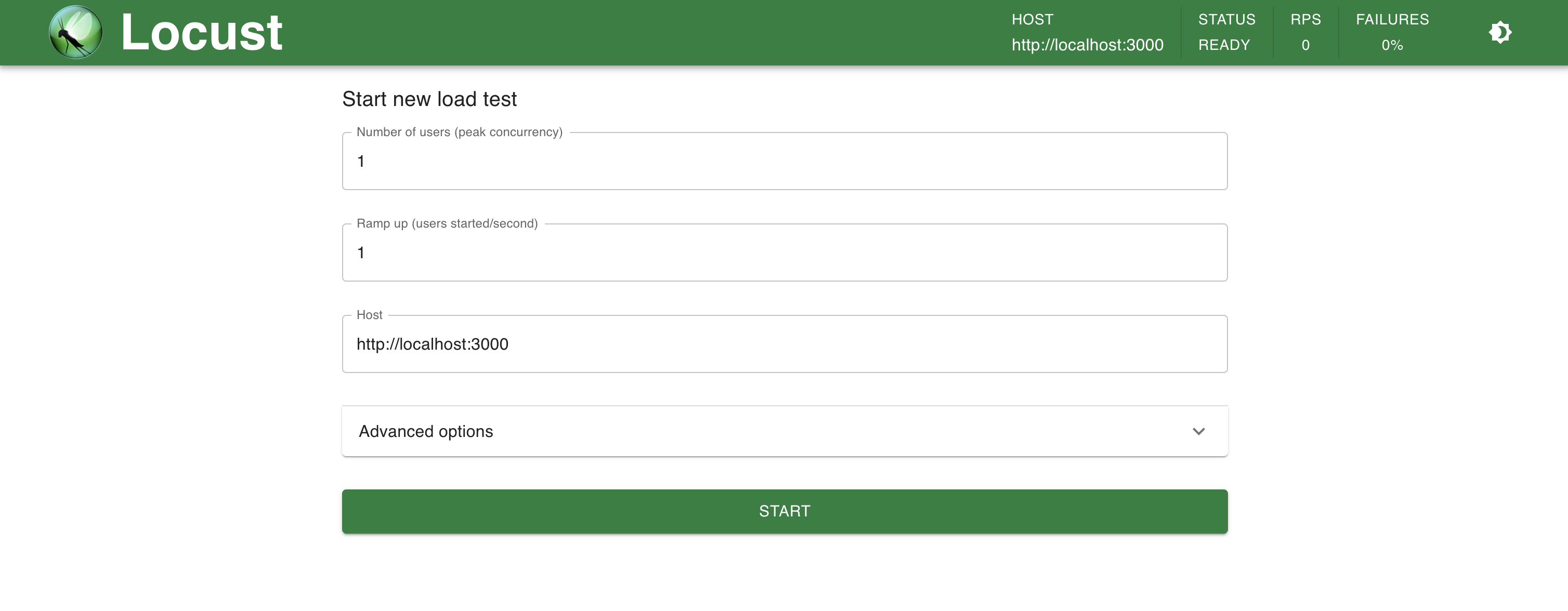Click into the Ramp up input field
The height and width of the screenshot is (611, 1568).
click(784, 253)
